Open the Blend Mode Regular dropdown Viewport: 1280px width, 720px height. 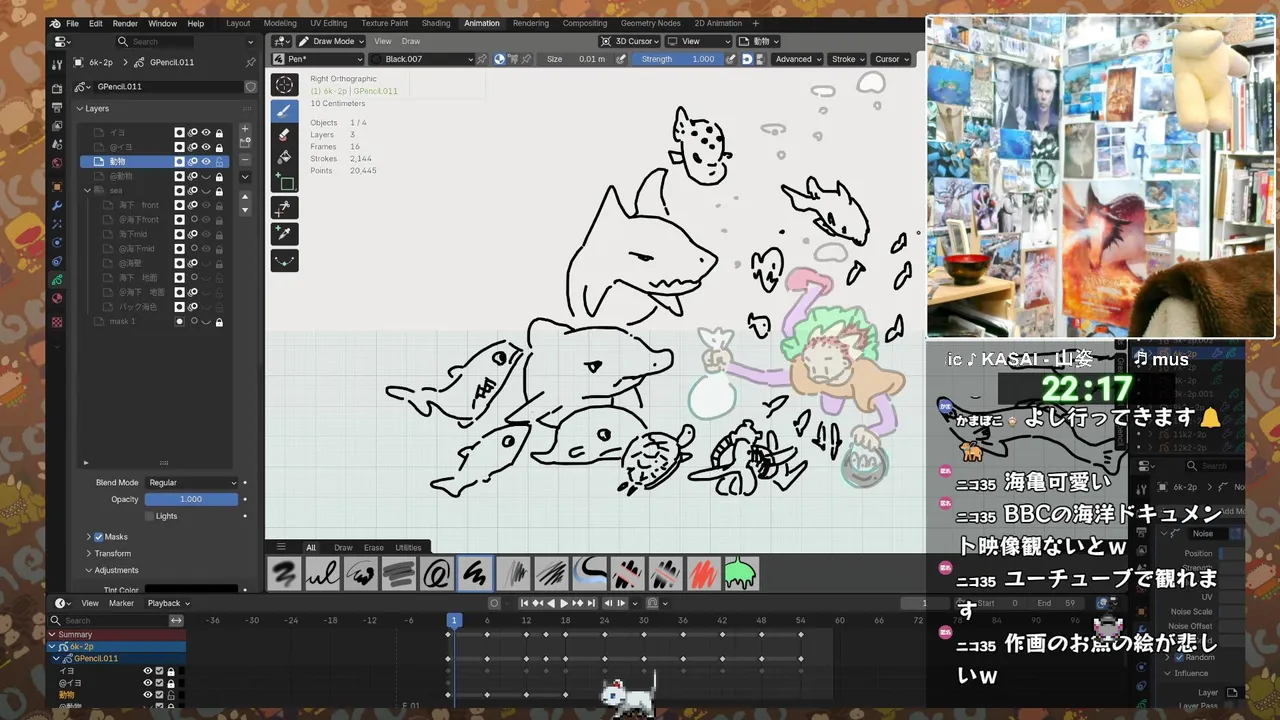coord(191,482)
